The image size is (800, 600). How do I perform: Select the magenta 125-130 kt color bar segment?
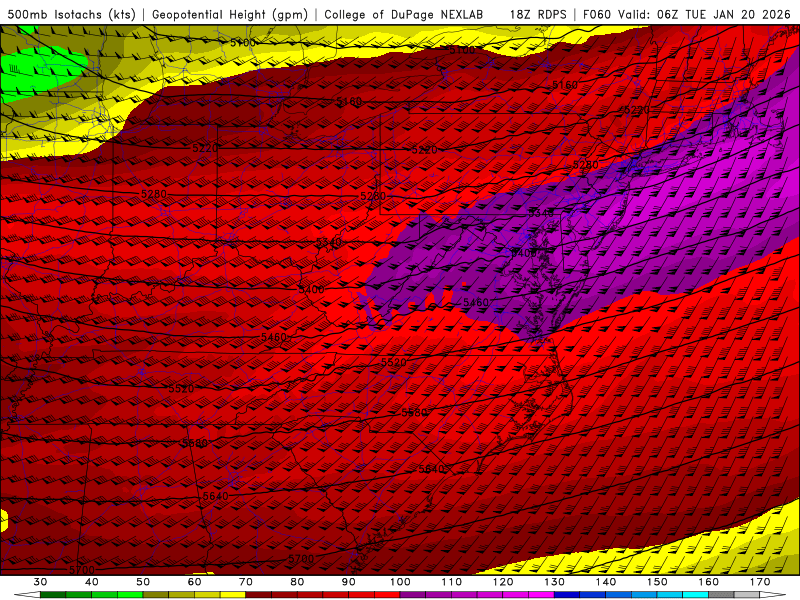(541, 594)
